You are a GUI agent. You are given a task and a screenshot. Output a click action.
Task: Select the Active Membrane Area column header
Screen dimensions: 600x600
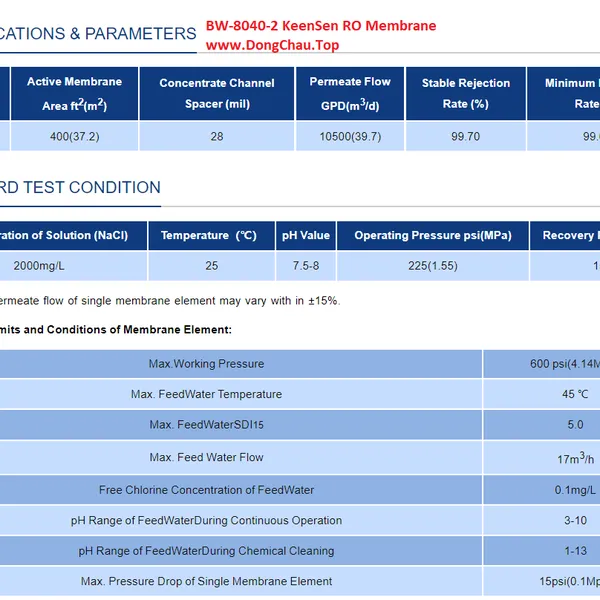click(x=74, y=94)
